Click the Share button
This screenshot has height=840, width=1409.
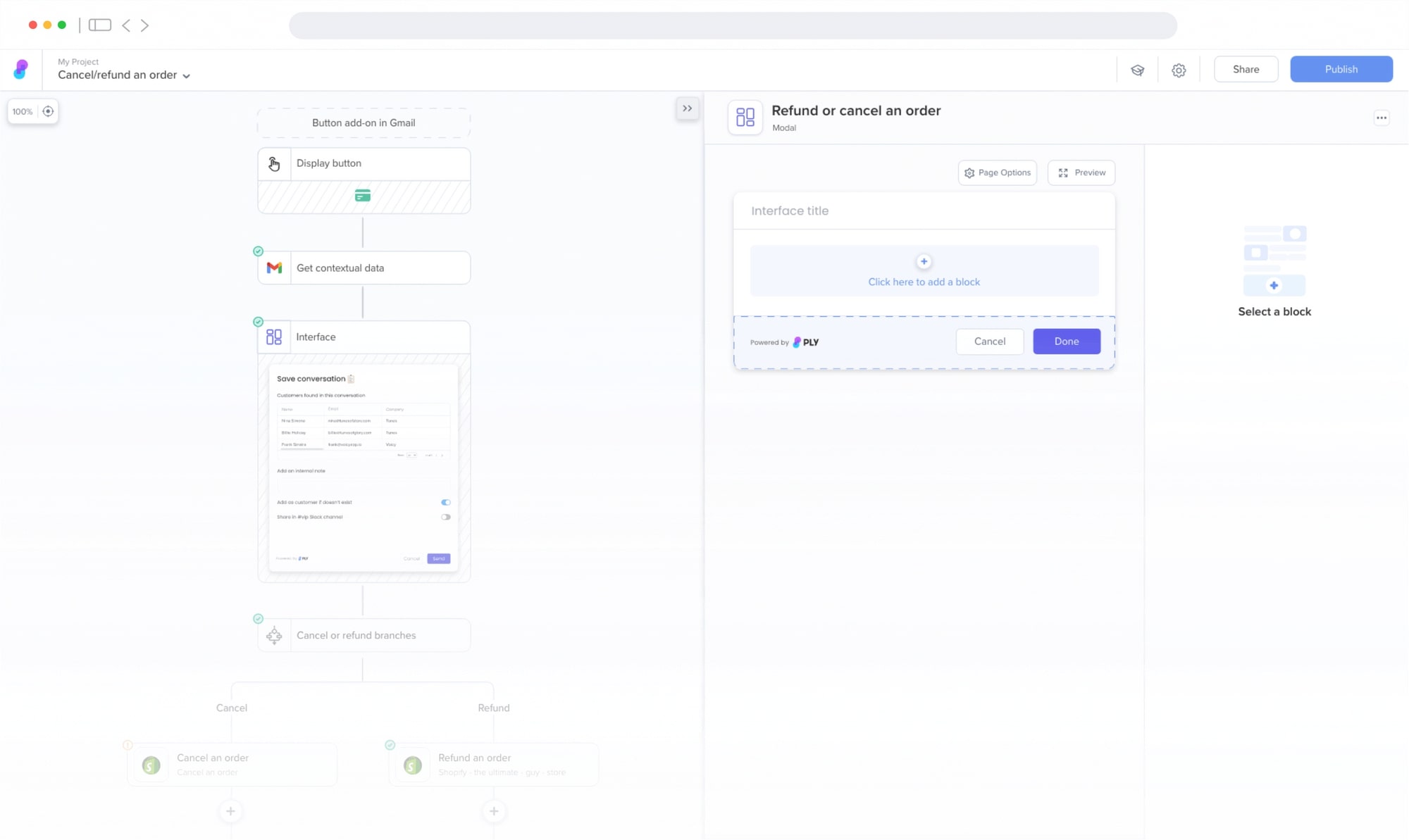pos(1245,69)
